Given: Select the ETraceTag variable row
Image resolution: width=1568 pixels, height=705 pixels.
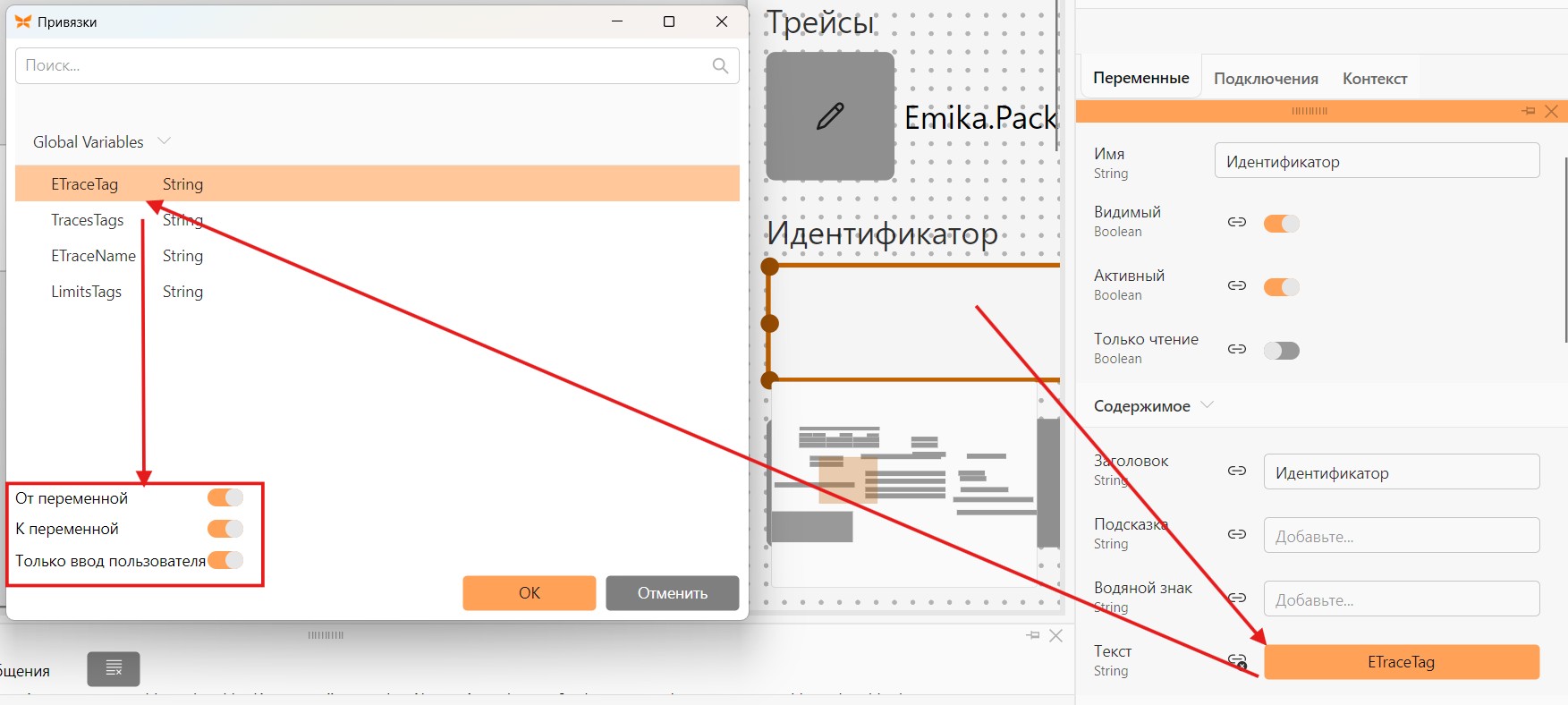Looking at the screenshot, I should [x=377, y=183].
